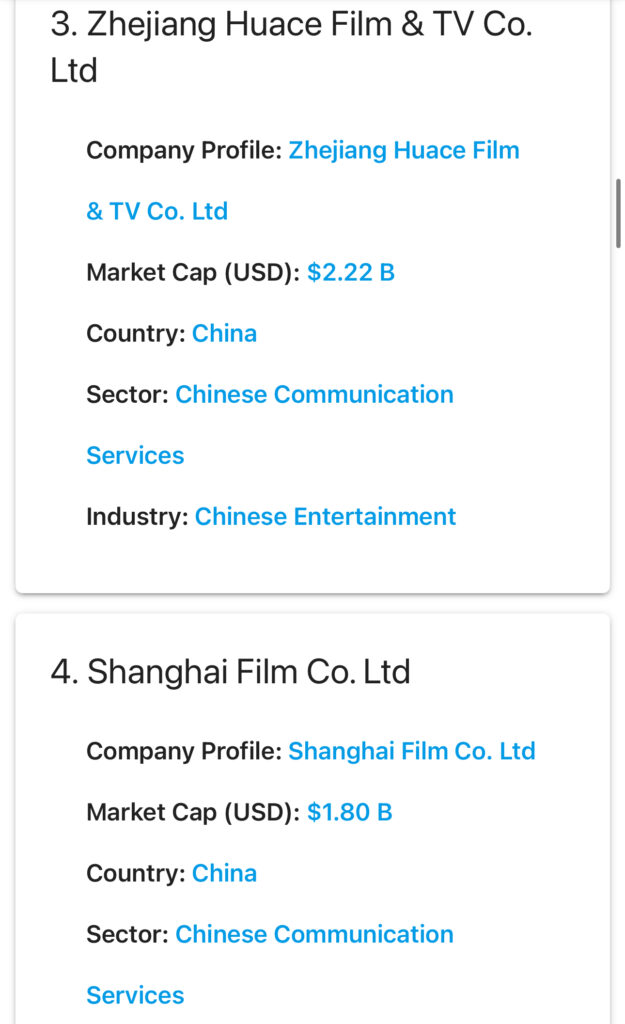Click the "Industry:" label text

click(x=137, y=516)
